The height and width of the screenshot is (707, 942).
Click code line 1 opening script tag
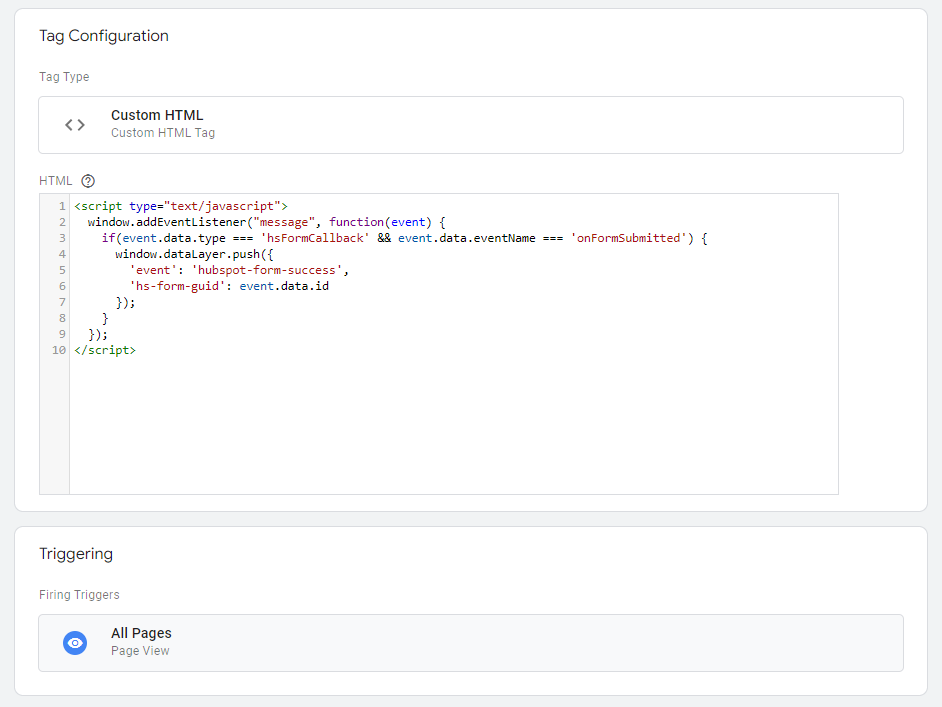[181, 206]
